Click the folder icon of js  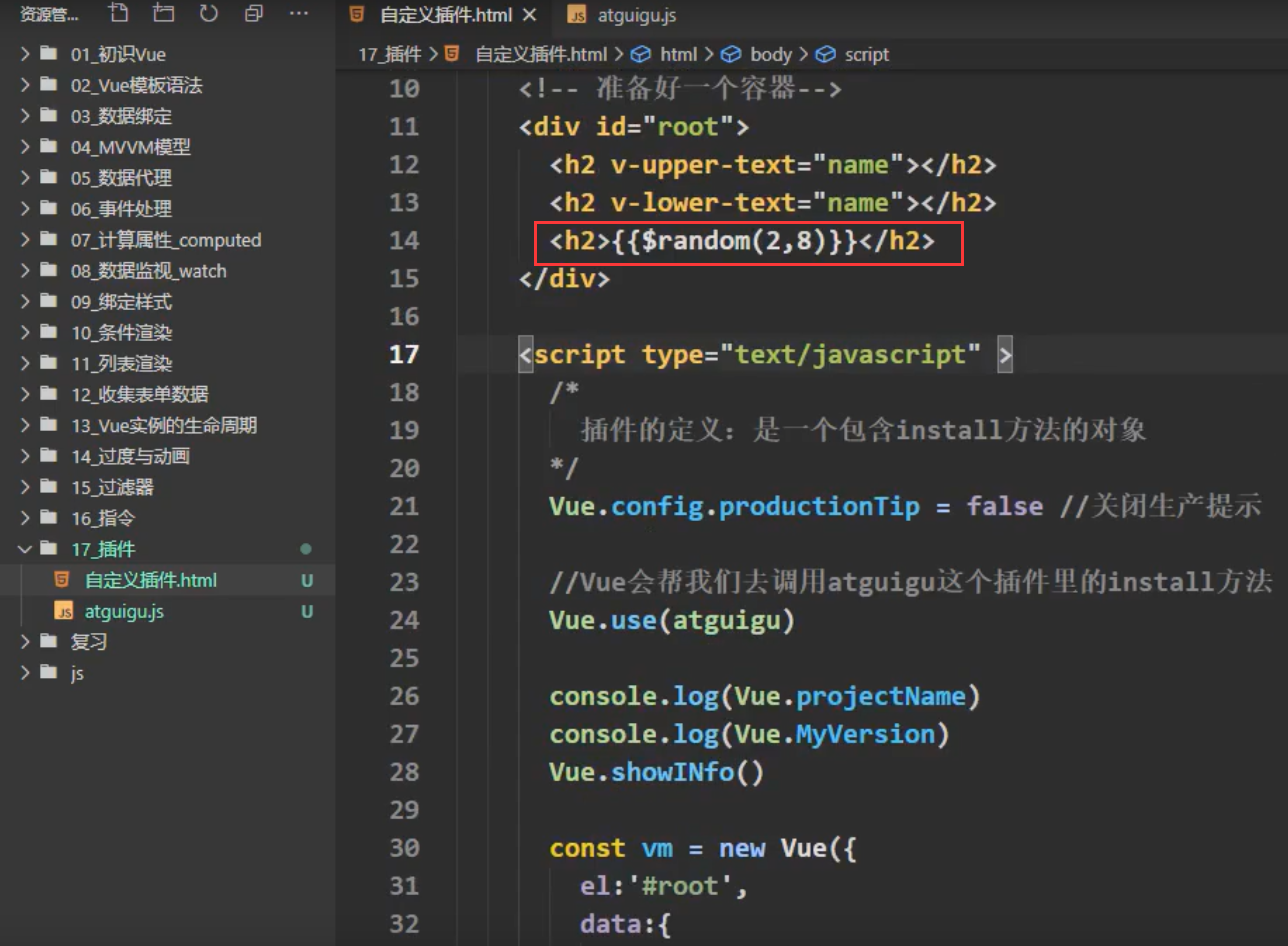pyautogui.click(x=49, y=673)
